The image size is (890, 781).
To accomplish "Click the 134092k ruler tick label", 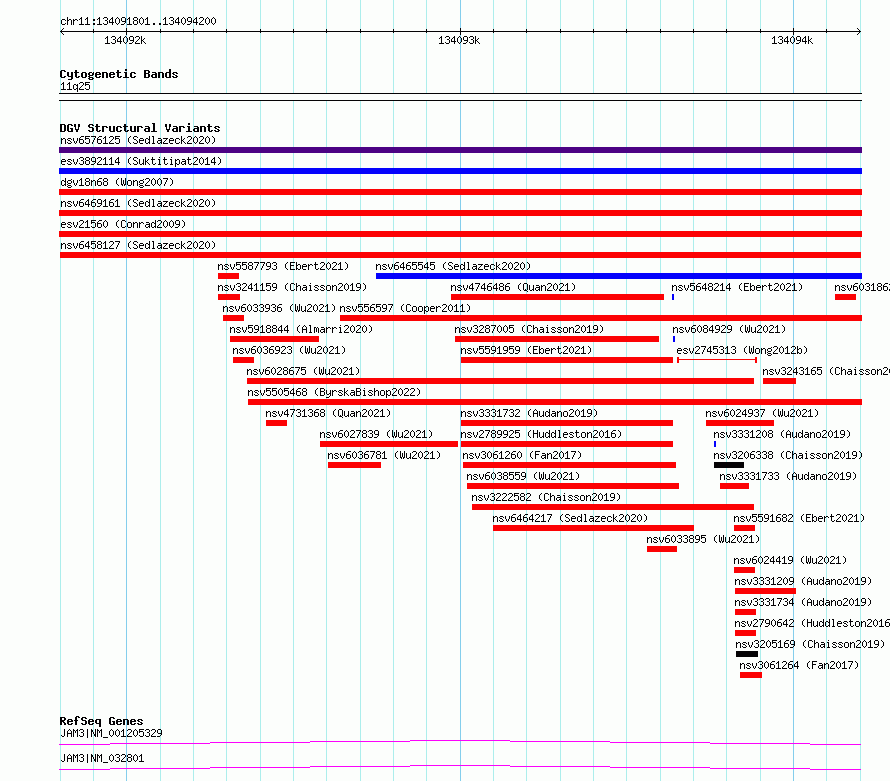I will pos(125,40).
